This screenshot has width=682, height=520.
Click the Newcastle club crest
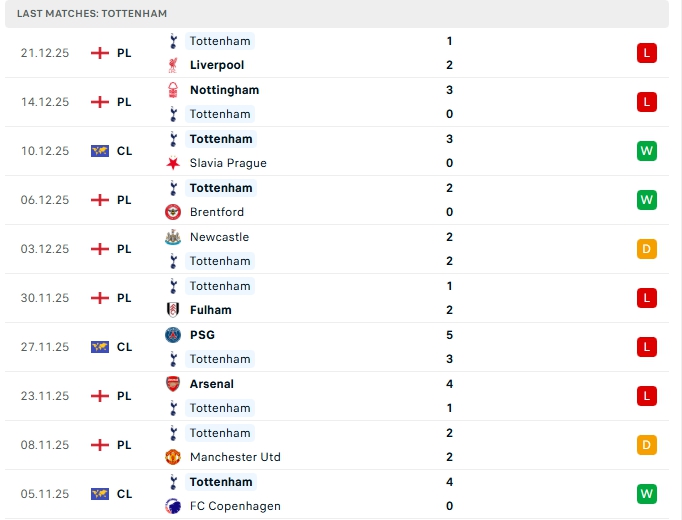173,237
